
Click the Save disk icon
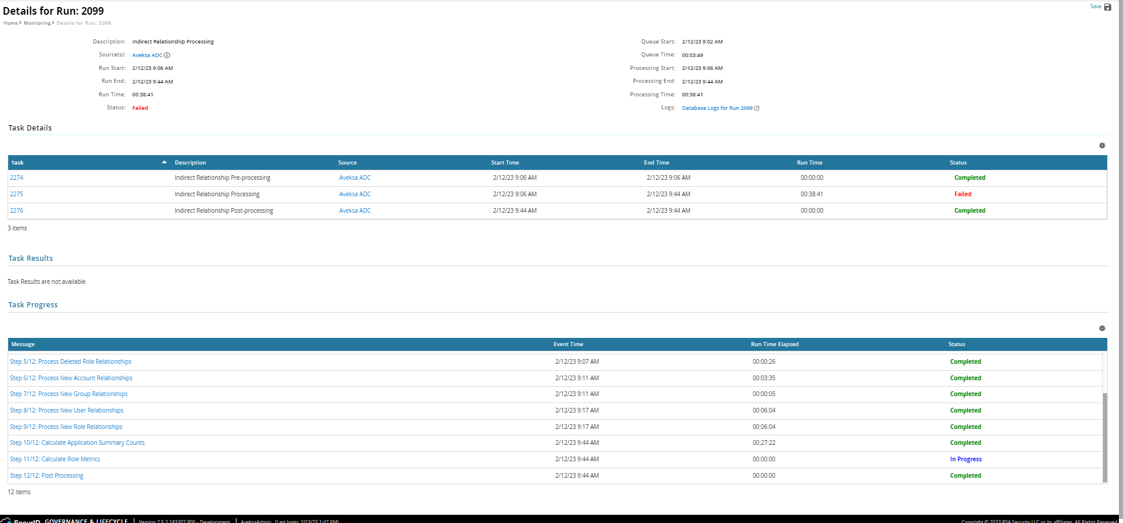[x=1108, y=7]
